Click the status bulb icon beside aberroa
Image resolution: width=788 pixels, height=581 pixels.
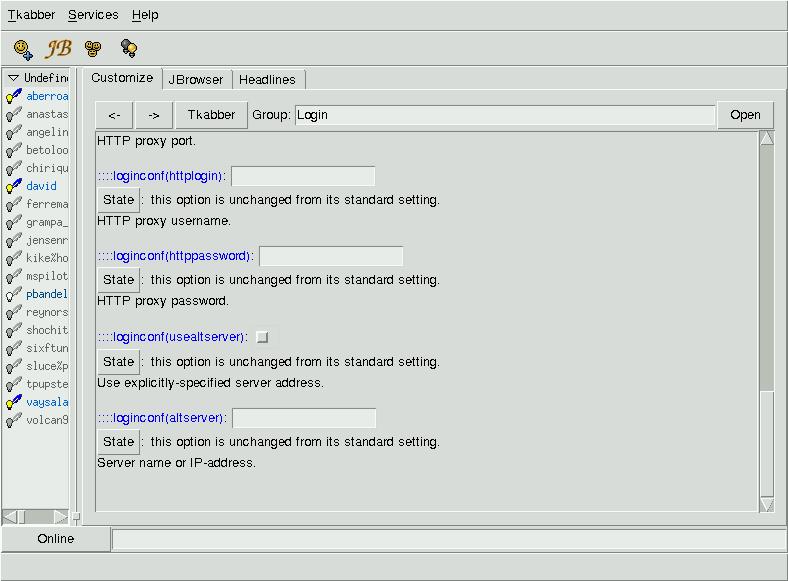14,96
